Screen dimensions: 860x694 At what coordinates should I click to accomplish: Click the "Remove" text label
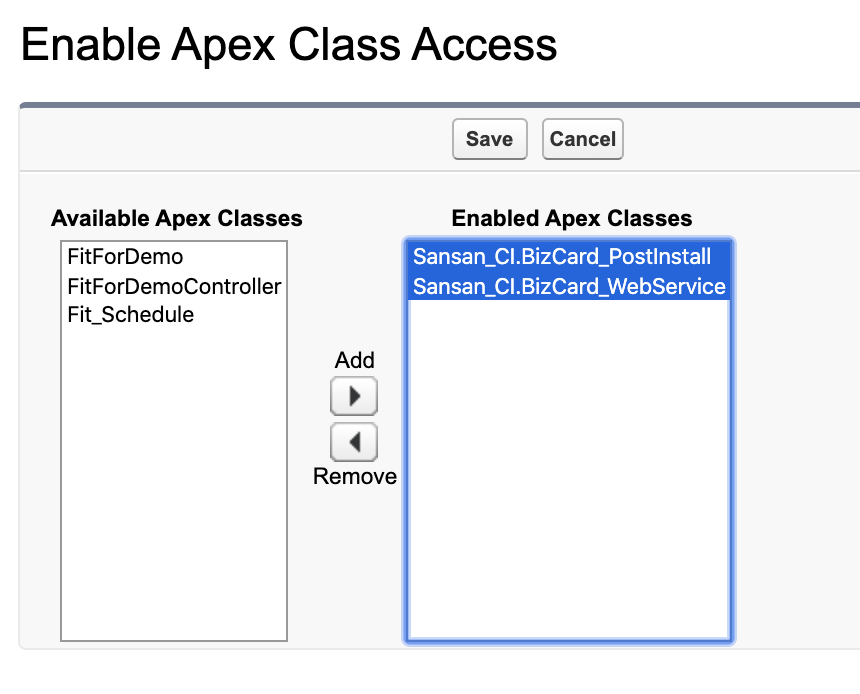[x=355, y=477]
